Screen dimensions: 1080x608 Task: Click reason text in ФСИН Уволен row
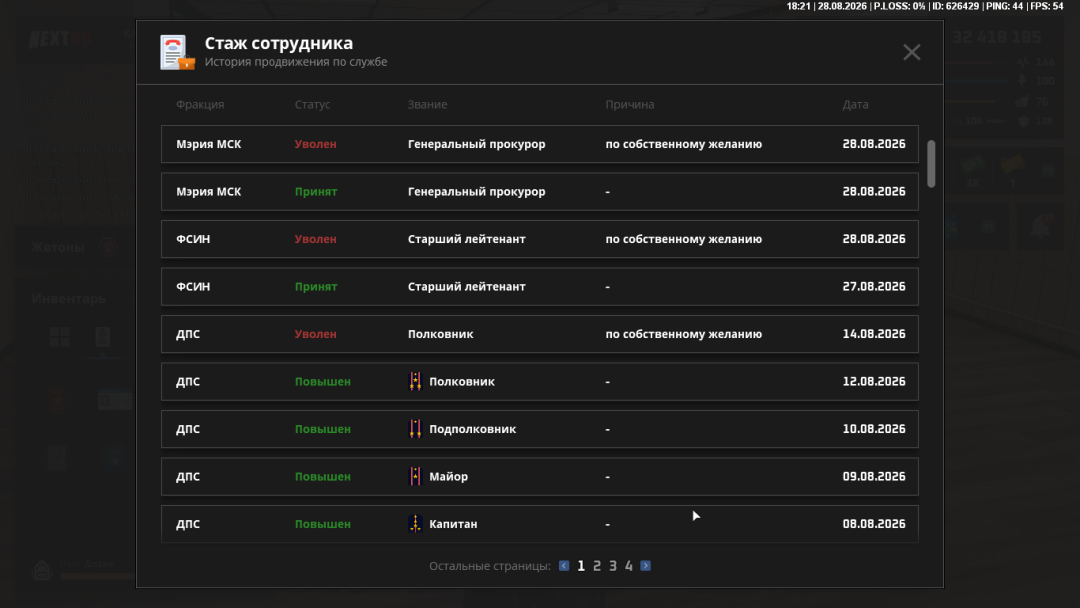[x=683, y=239]
